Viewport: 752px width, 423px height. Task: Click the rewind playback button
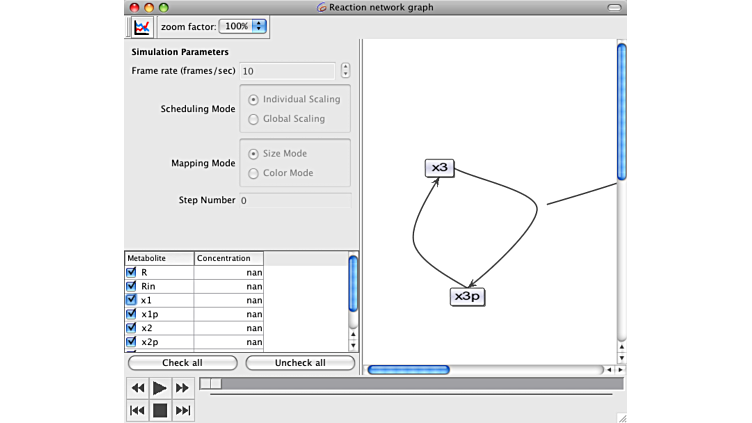point(138,388)
